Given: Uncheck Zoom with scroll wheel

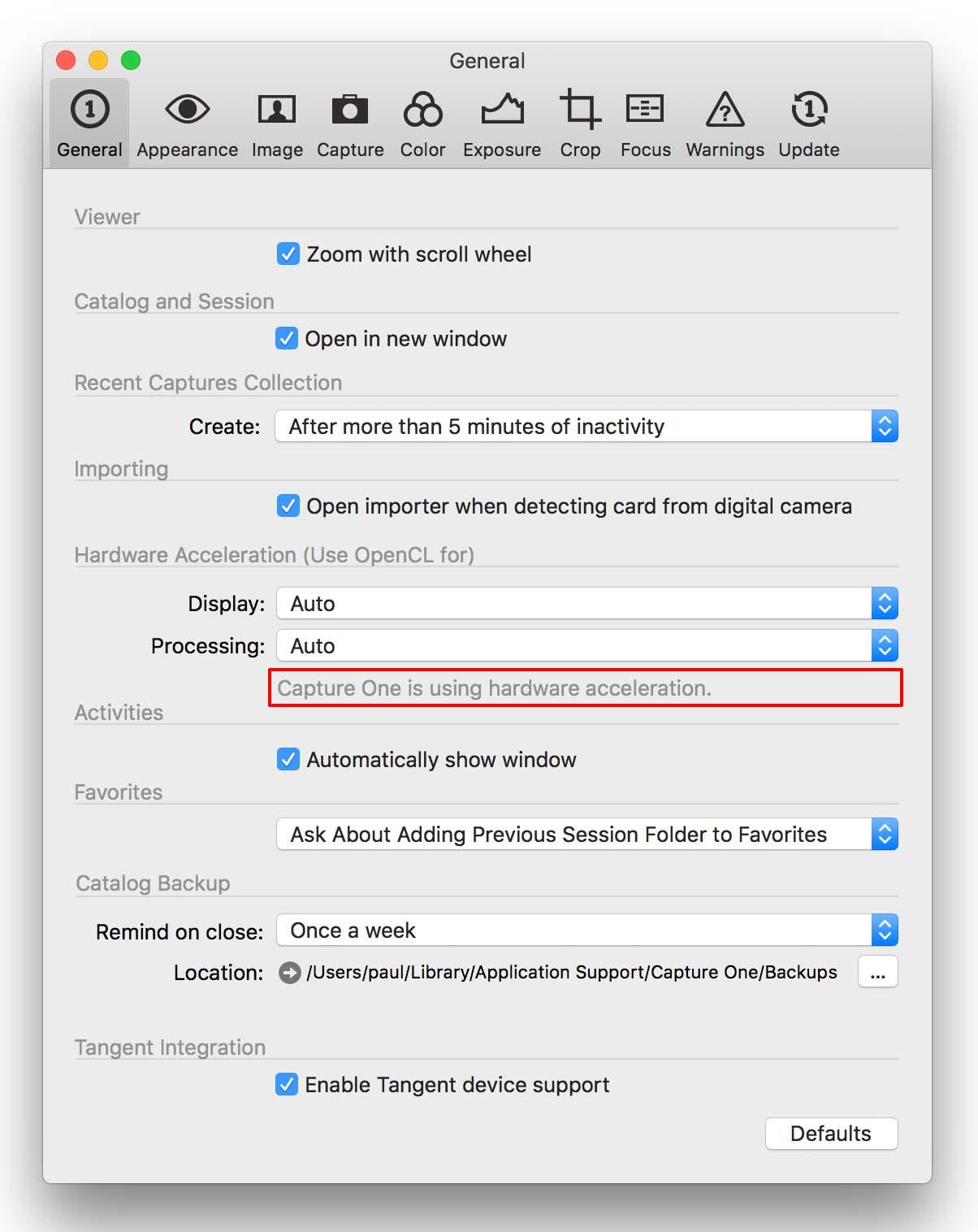Looking at the screenshot, I should click(x=288, y=254).
